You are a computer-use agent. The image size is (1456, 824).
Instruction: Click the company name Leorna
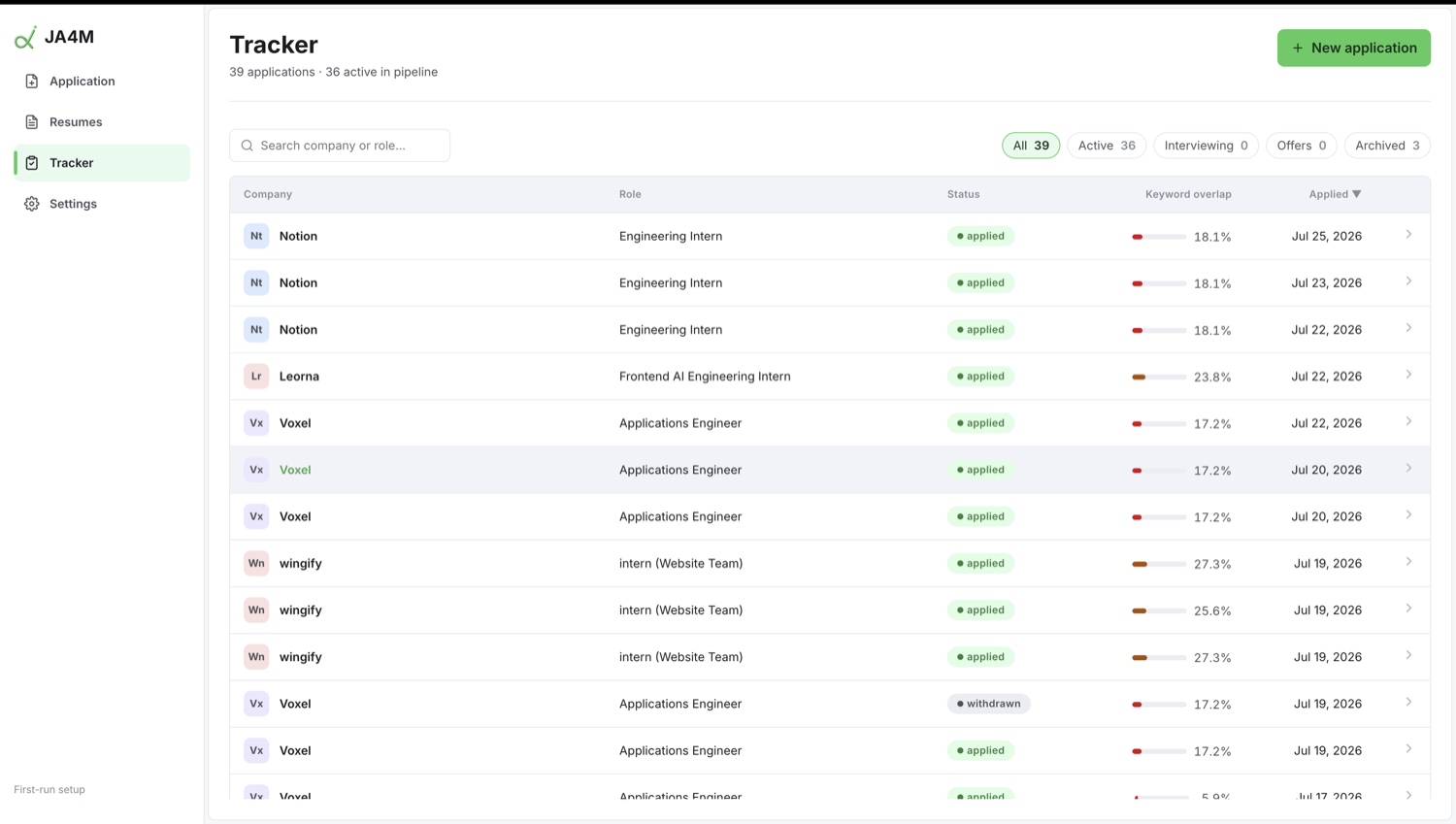pyautogui.click(x=299, y=377)
